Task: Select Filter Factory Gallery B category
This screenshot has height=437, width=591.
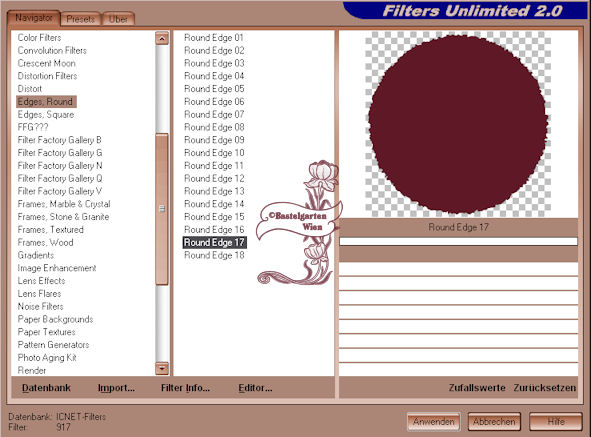Action: click(60, 140)
